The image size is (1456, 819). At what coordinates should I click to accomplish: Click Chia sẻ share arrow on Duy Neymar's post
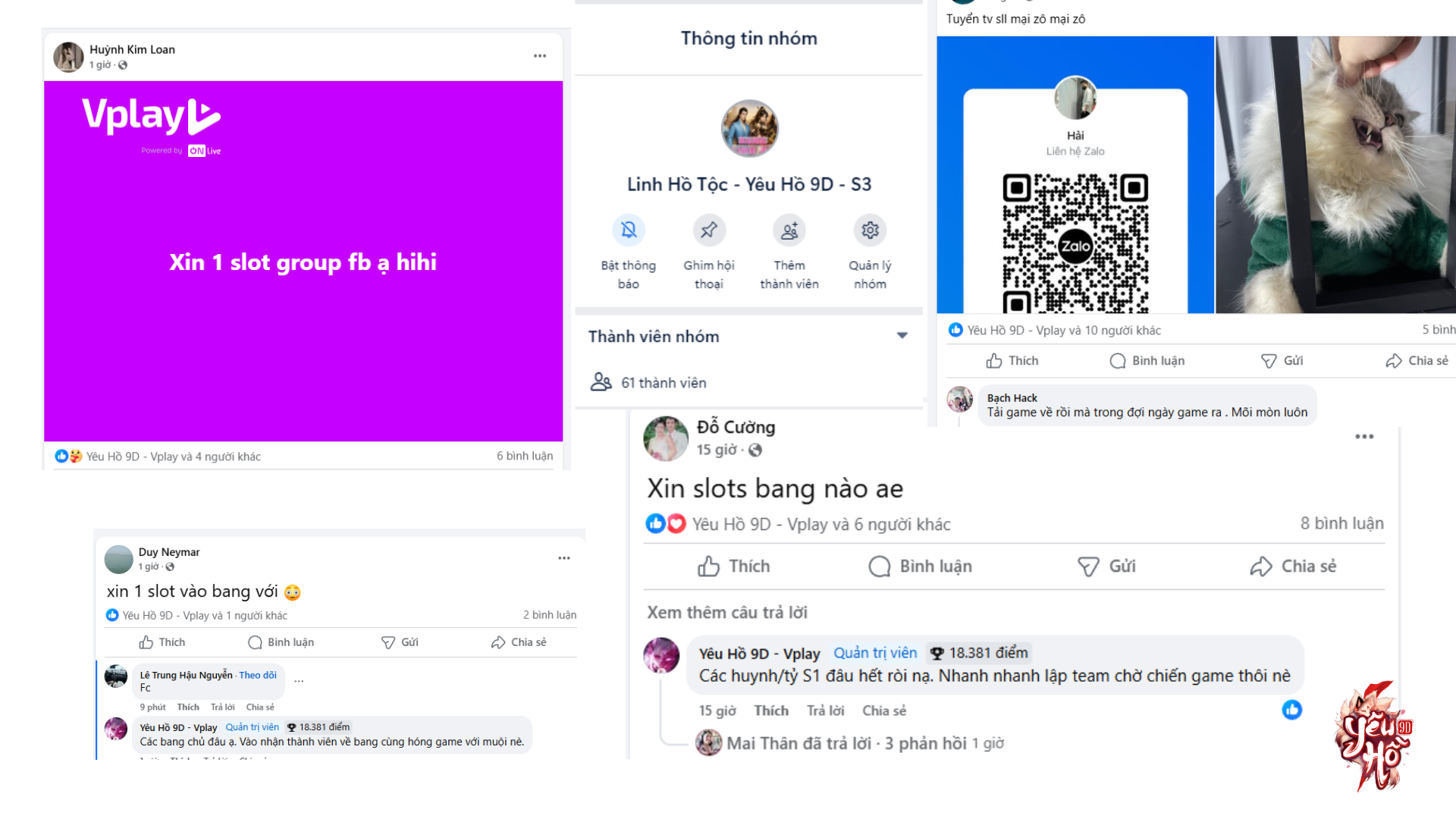[x=498, y=642]
